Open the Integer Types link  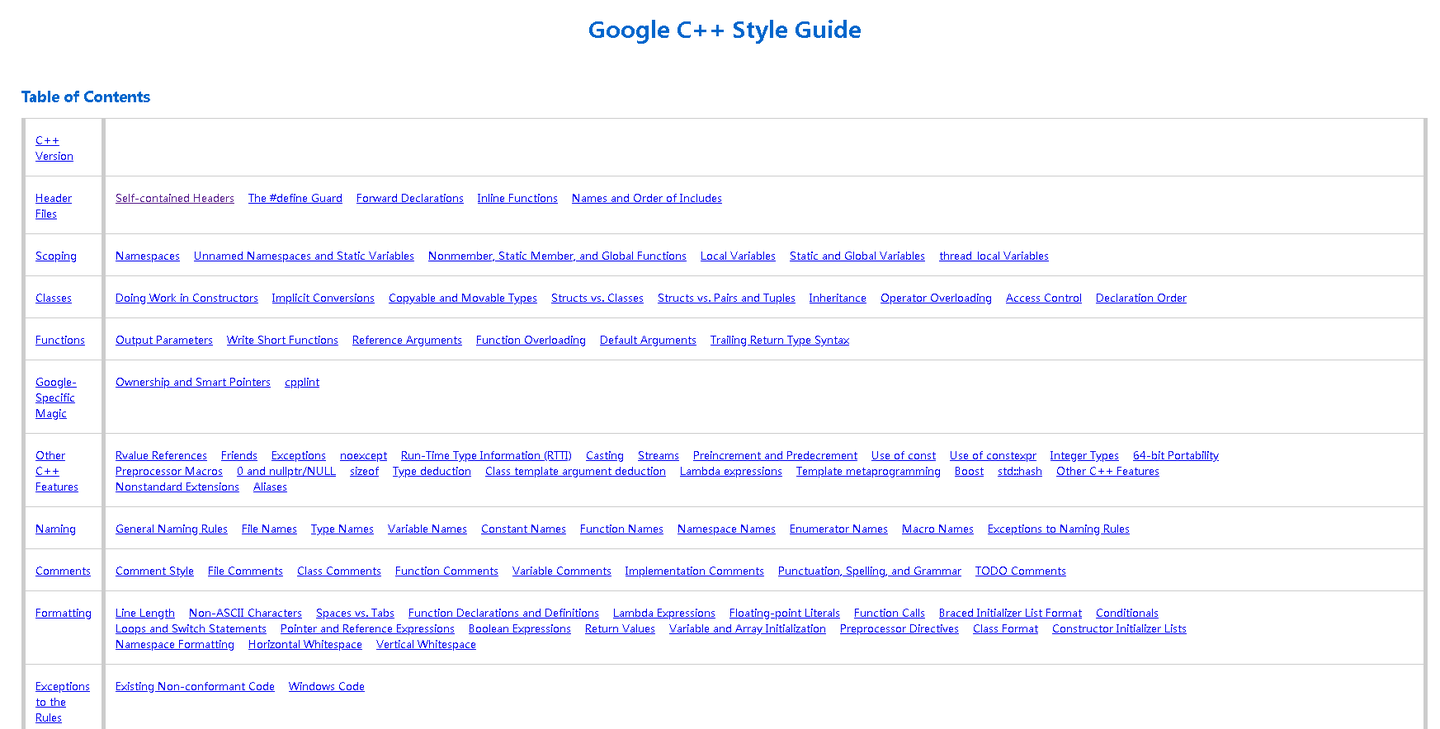(1084, 455)
